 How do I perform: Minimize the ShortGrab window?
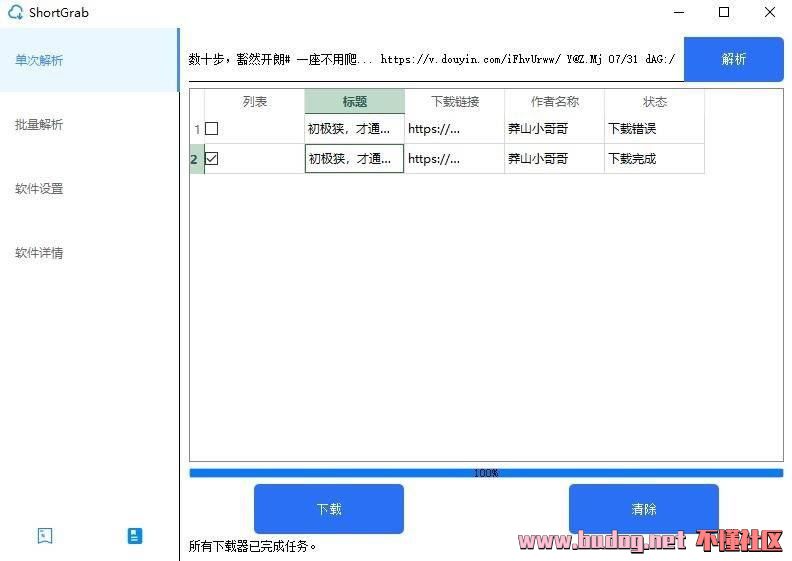tap(679, 12)
